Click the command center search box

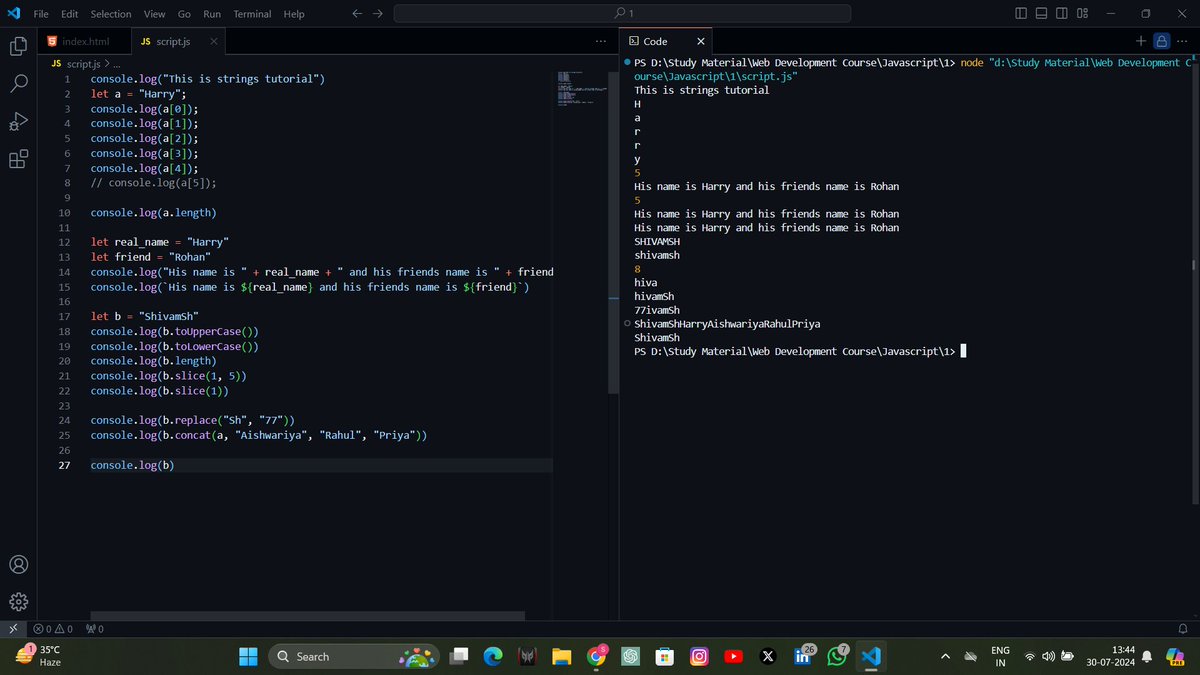623,14
